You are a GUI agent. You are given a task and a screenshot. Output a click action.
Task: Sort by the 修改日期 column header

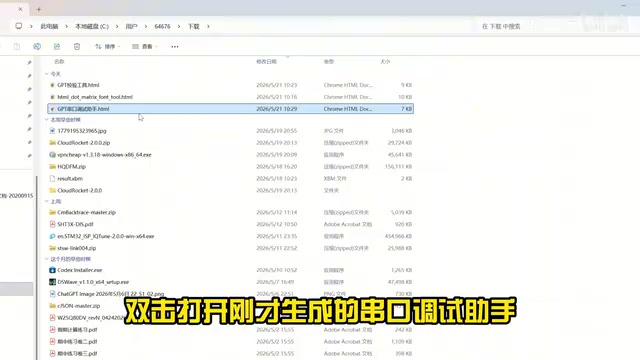coord(267,62)
